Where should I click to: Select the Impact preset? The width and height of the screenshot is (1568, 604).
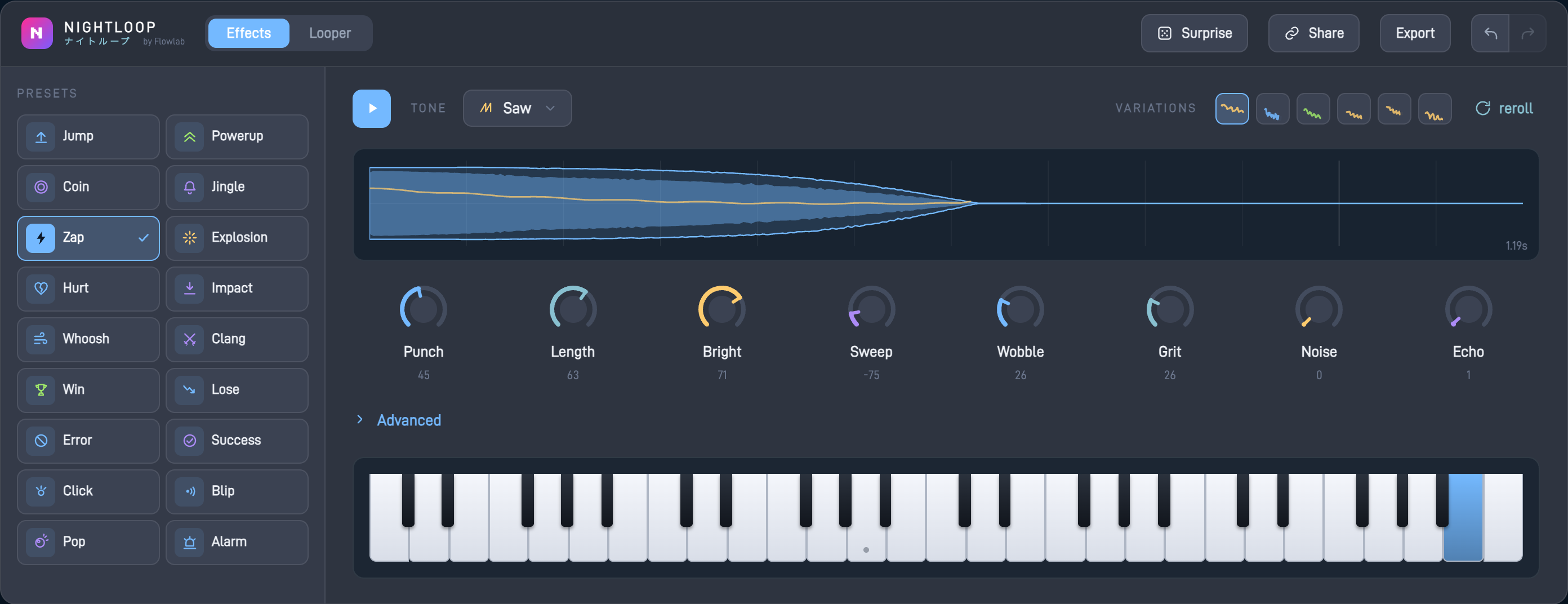click(x=237, y=288)
